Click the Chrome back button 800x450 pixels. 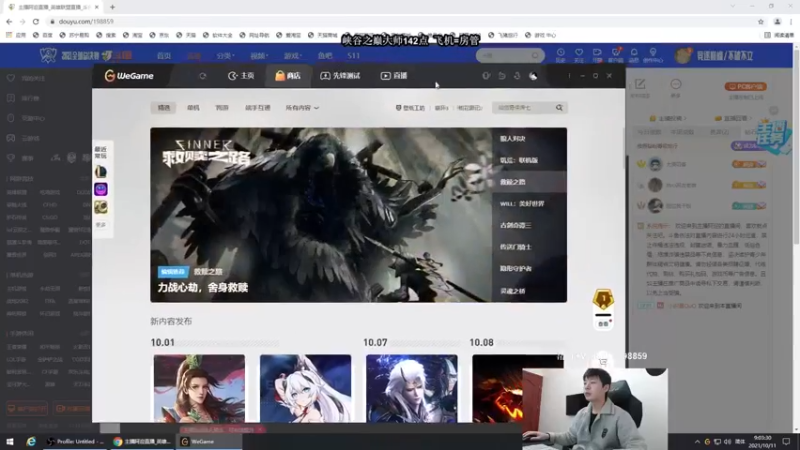(x=9, y=21)
